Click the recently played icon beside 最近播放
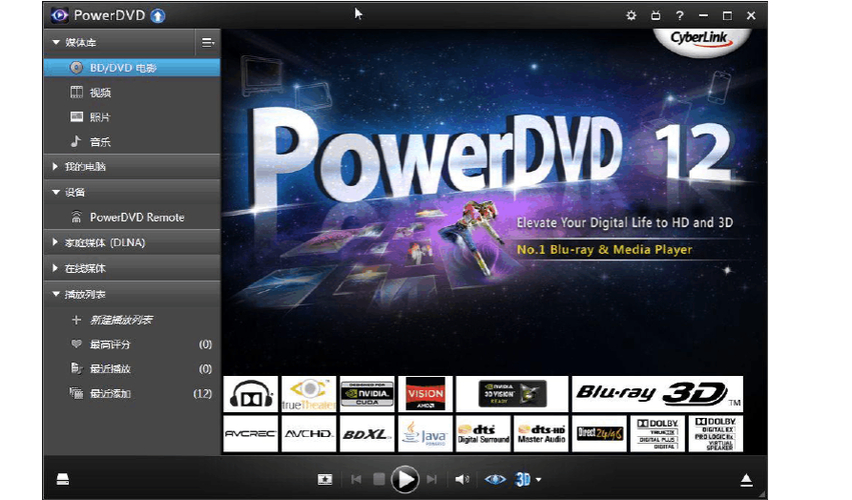The width and height of the screenshot is (852, 500). coord(77,368)
